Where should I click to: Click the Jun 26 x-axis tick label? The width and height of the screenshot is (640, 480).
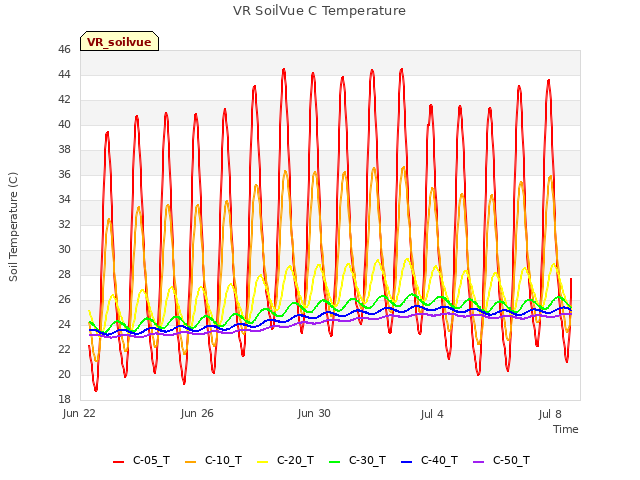197,413
